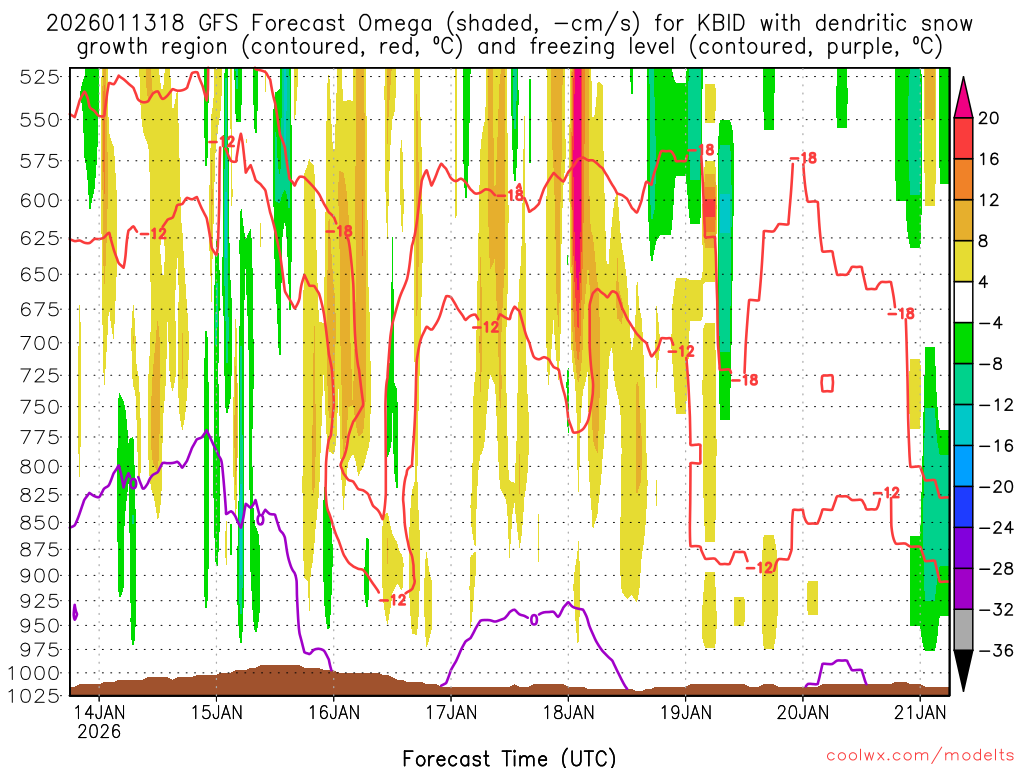Image resolution: width=1024 pixels, height=768 pixels.
Task: Click the orange 12 to 16 colorbar segment
Action: click(963, 179)
